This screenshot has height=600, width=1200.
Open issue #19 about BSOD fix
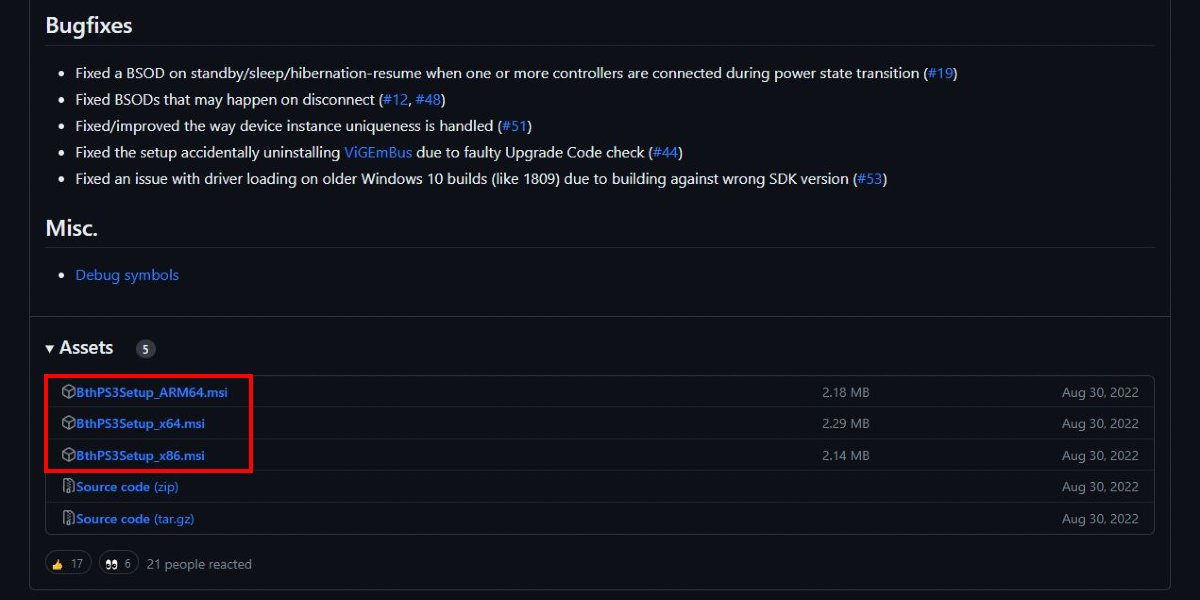(x=940, y=73)
